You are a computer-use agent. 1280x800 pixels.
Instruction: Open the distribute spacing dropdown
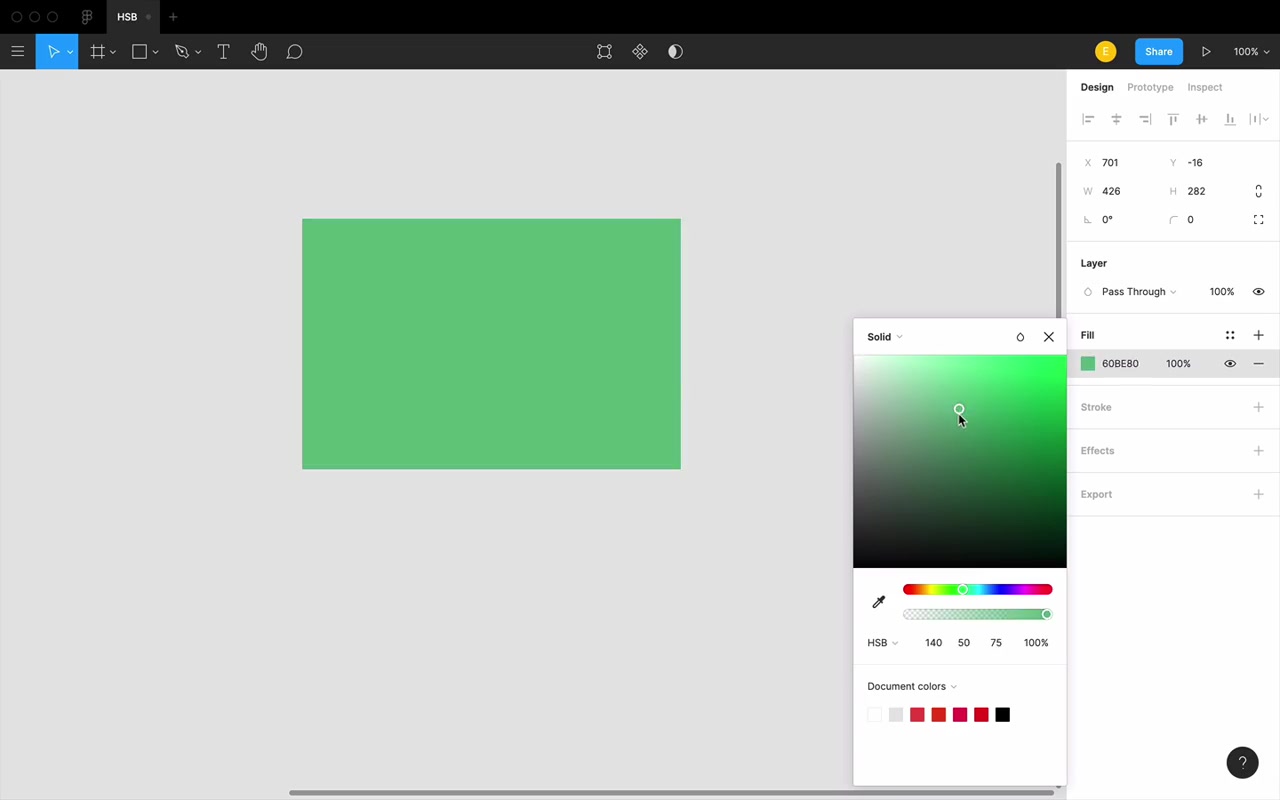tap(1259, 119)
